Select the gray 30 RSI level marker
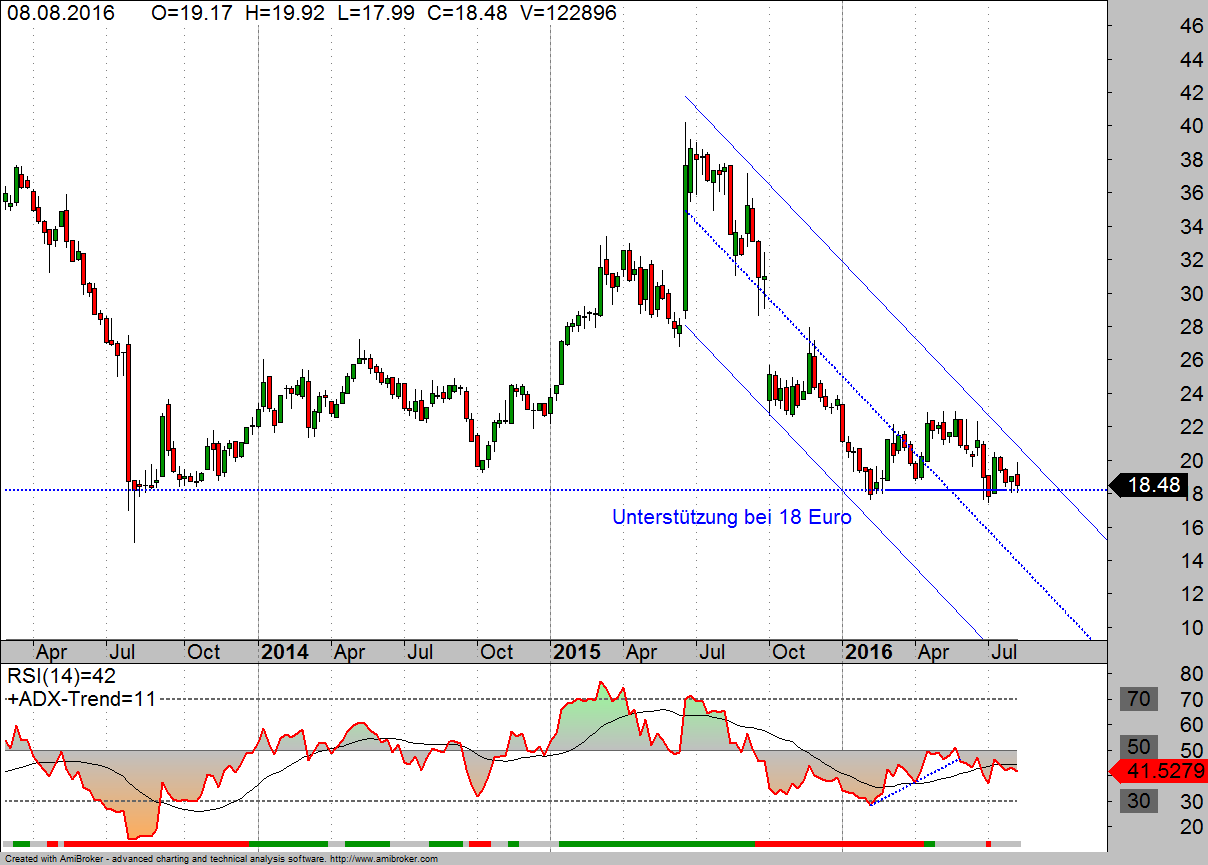This screenshot has width=1208, height=865. [x=1139, y=801]
